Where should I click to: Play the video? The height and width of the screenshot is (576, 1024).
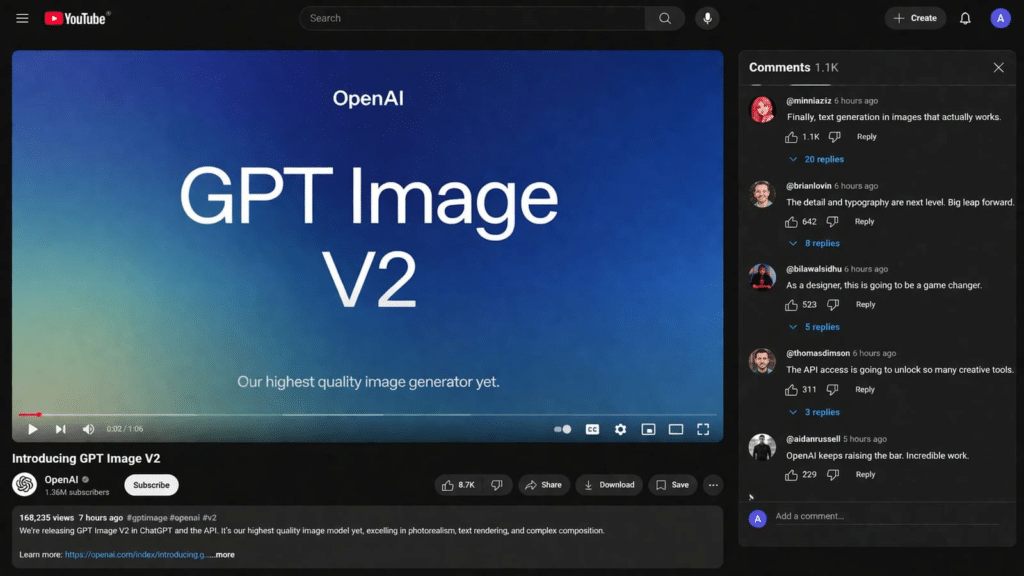pyautogui.click(x=32, y=428)
